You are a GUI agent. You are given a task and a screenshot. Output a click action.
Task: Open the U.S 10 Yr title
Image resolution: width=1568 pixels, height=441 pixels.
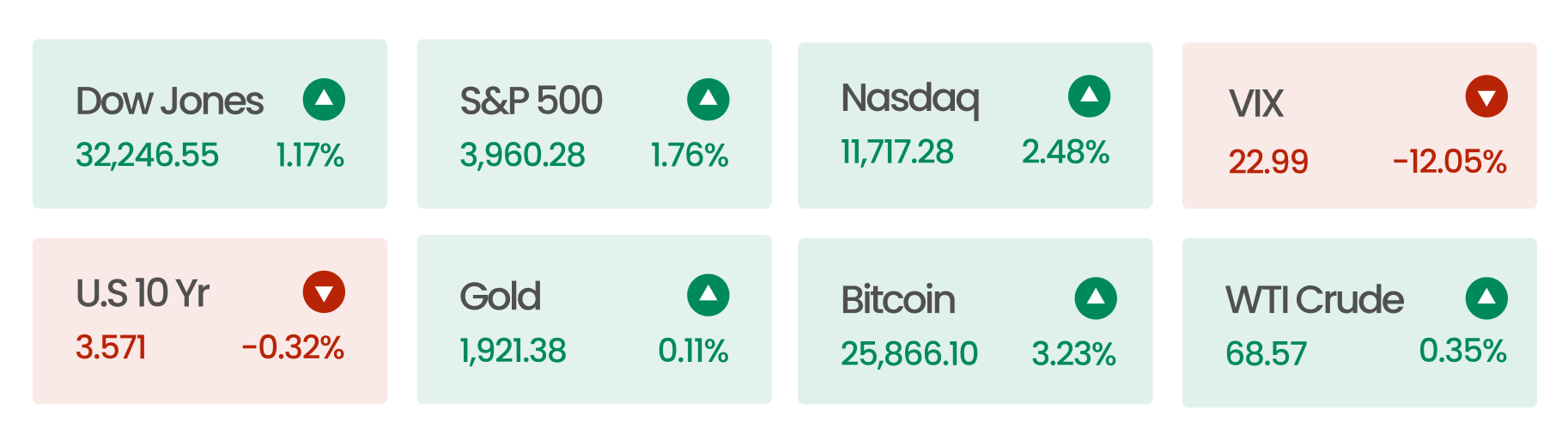point(143,293)
